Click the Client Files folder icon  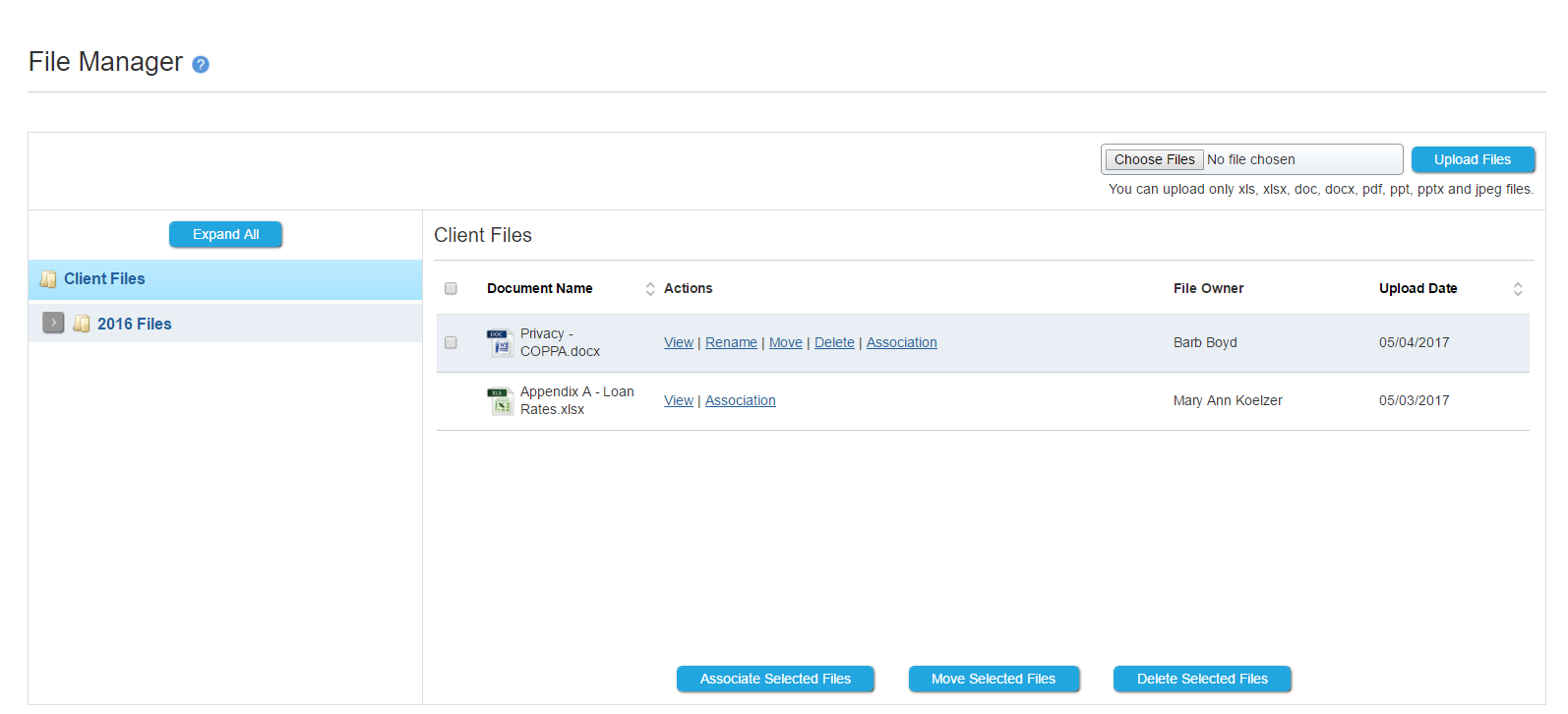pyautogui.click(x=48, y=279)
